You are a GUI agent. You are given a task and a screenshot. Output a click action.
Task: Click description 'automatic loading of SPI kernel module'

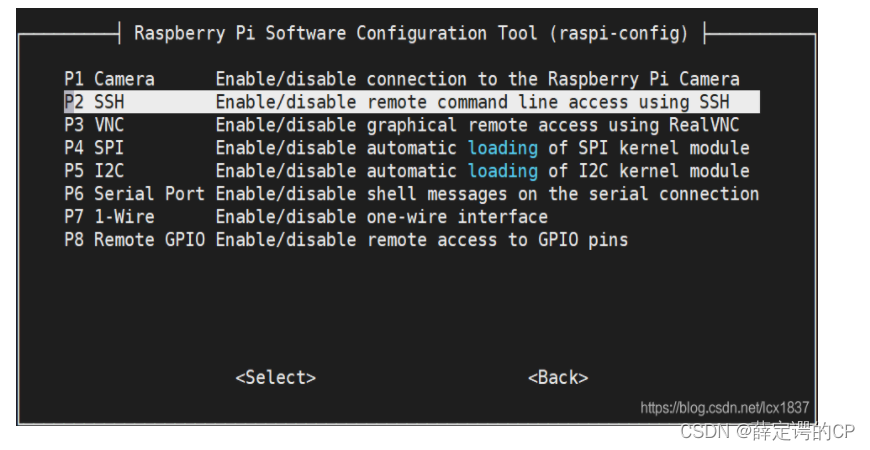click(x=558, y=148)
